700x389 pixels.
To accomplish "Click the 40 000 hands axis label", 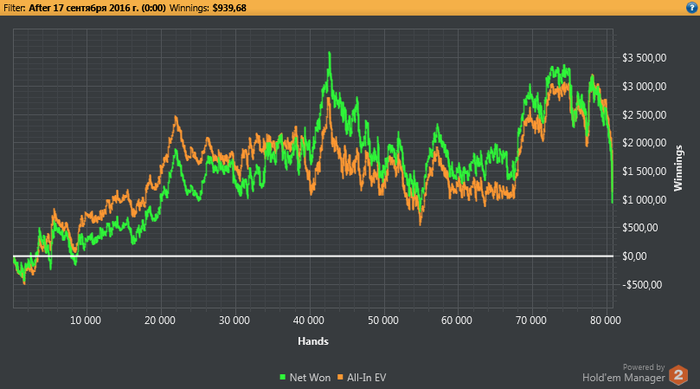I will [308, 320].
